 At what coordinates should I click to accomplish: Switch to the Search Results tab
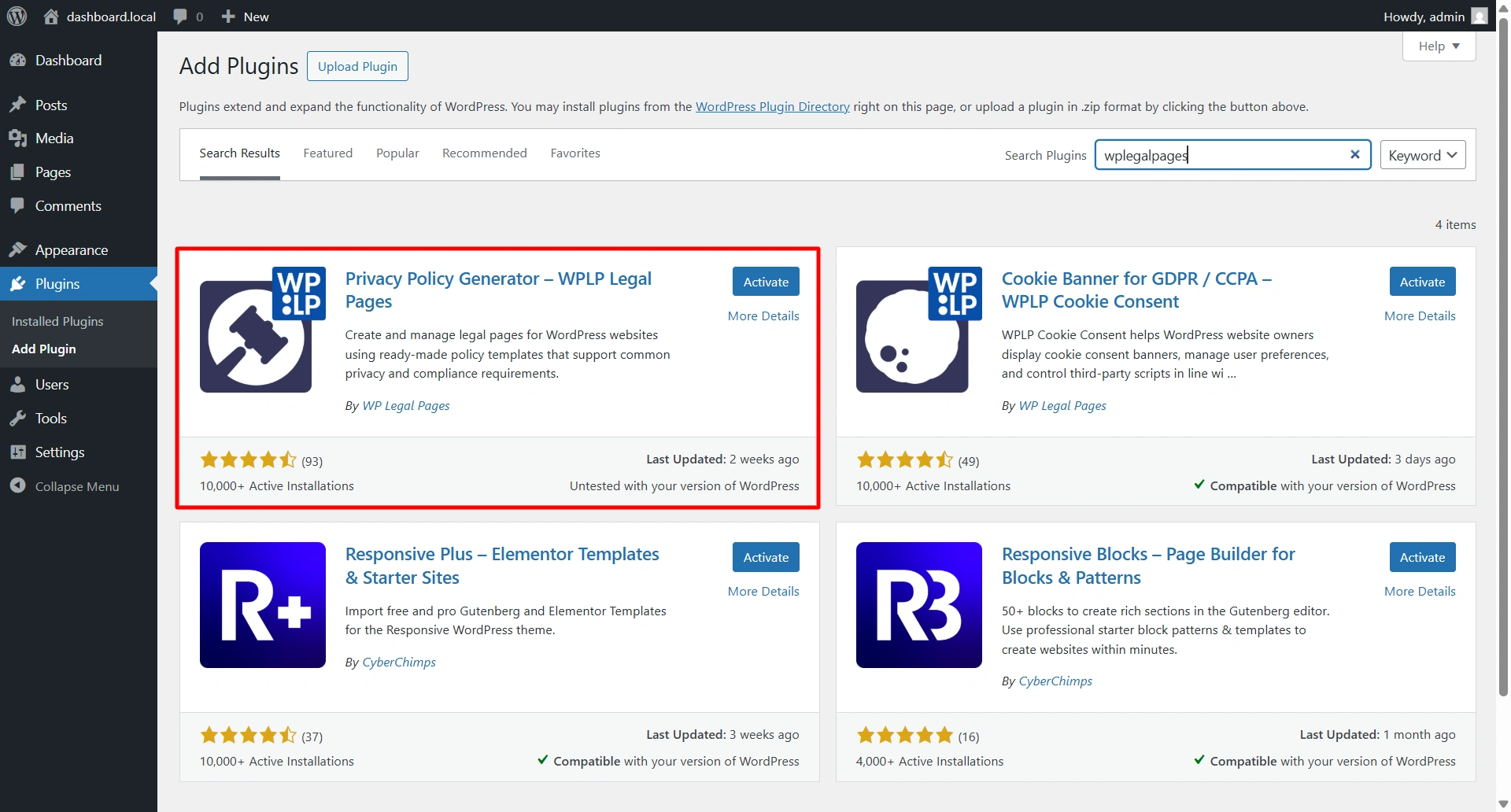tap(239, 153)
